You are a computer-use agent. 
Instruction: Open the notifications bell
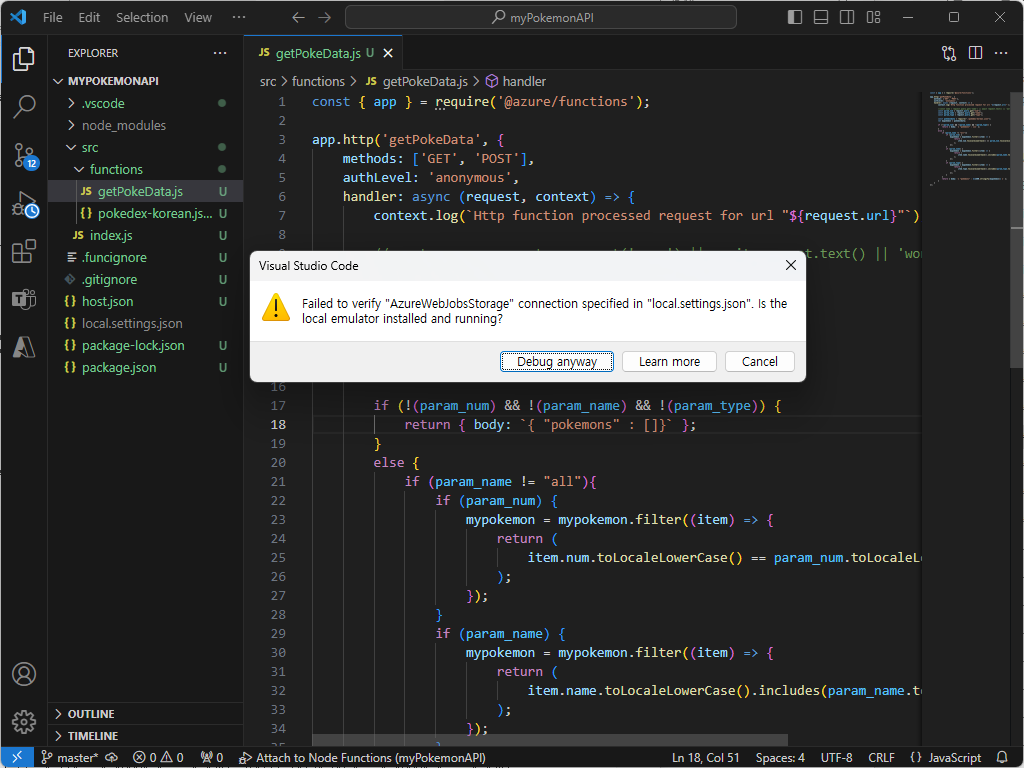[1002, 758]
